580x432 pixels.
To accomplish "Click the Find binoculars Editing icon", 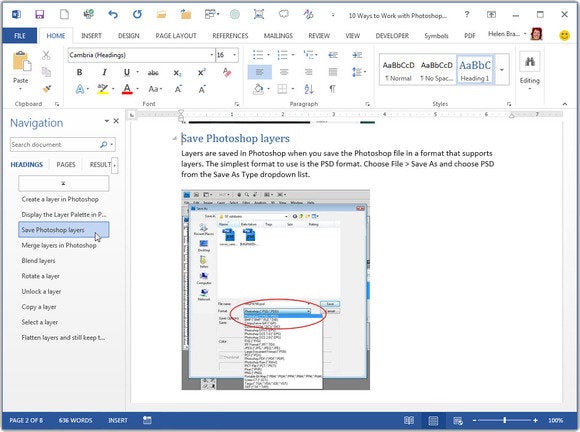I will tap(530, 61).
